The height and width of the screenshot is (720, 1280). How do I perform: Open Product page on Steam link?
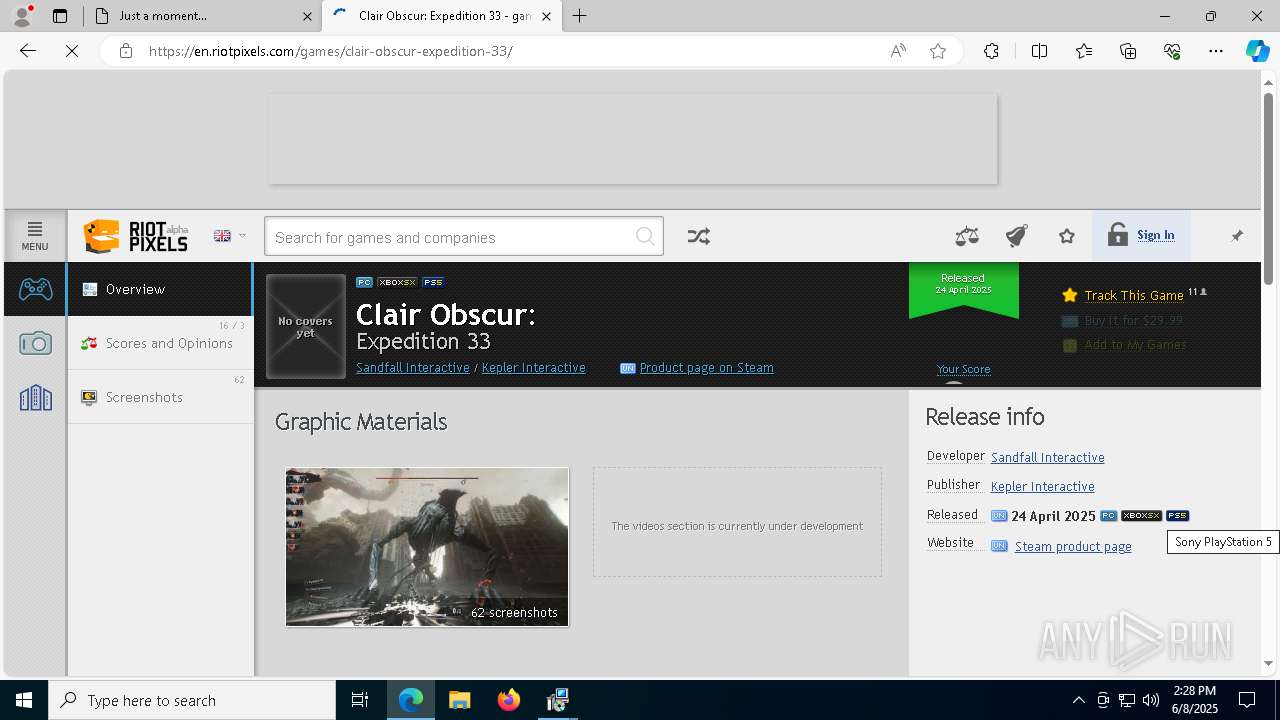click(x=706, y=368)
